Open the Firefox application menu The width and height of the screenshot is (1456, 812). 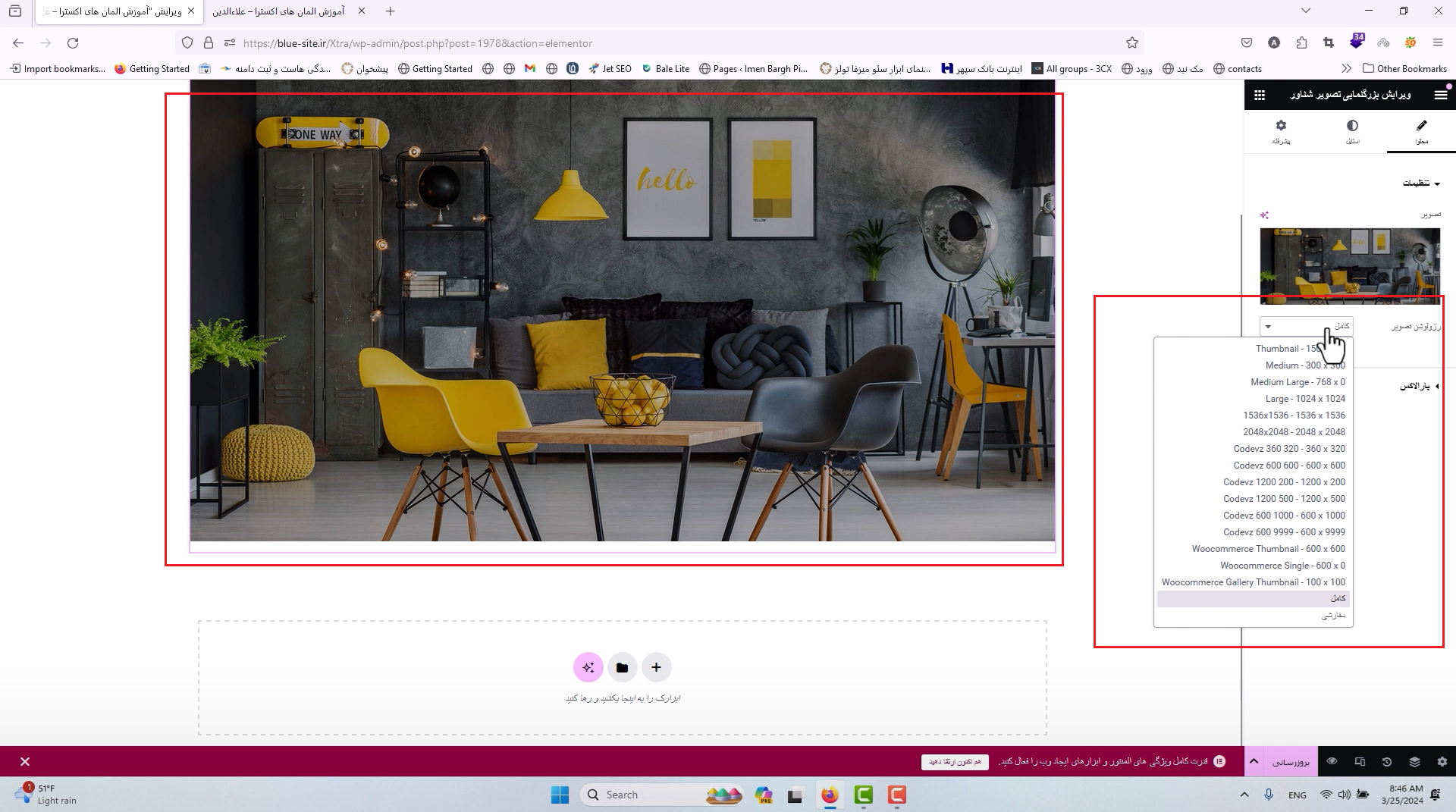coord(1437,43)
